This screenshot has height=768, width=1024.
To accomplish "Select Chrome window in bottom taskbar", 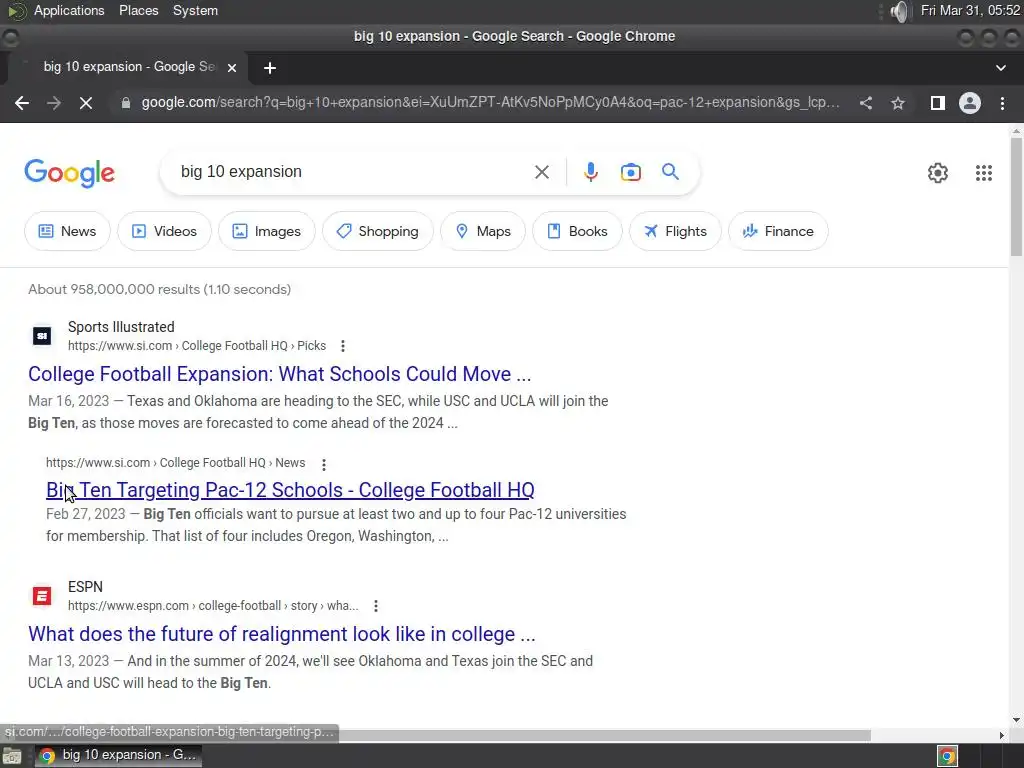I will 118,756.
